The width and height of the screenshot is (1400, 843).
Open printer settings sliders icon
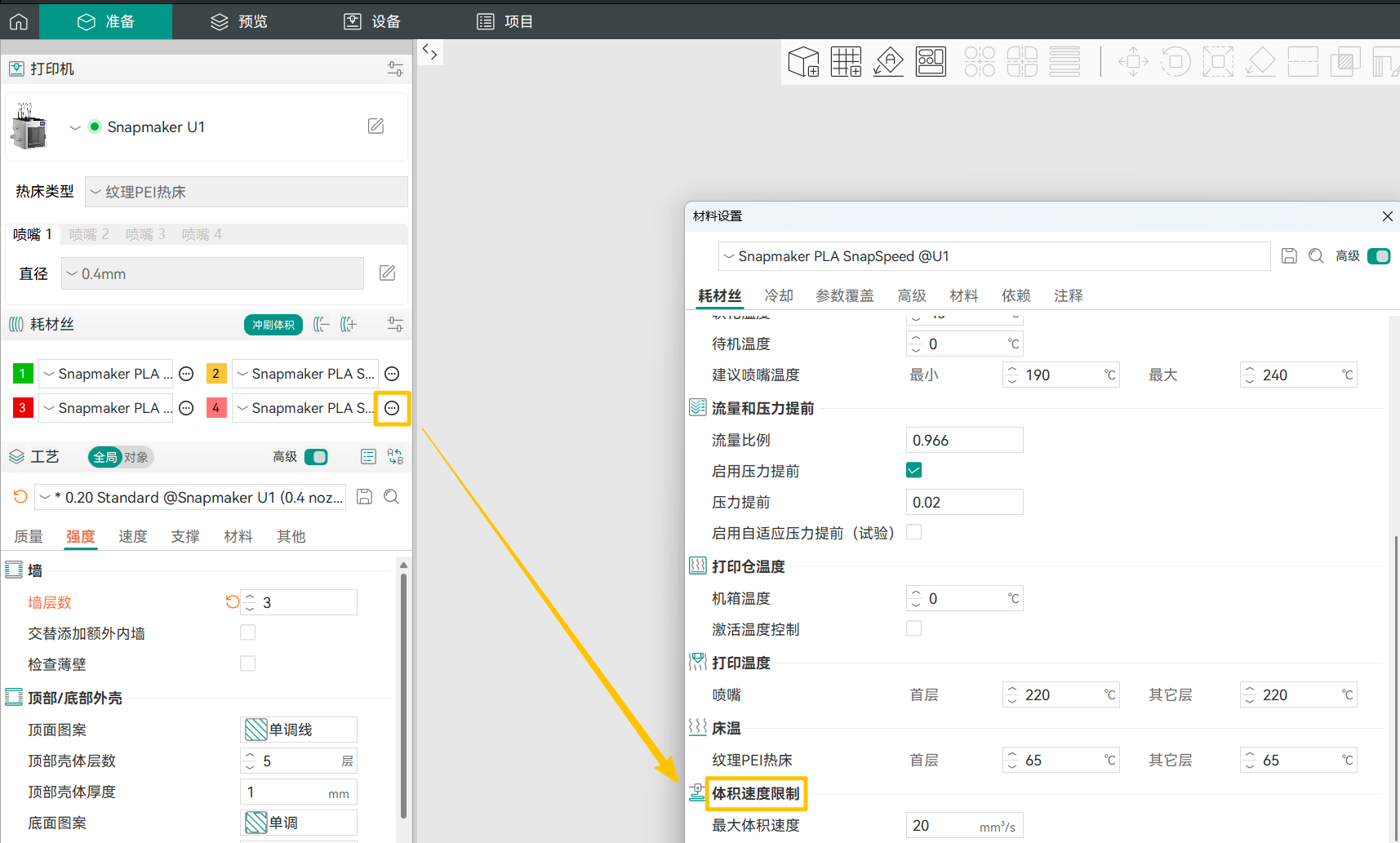tap(395, 69)
